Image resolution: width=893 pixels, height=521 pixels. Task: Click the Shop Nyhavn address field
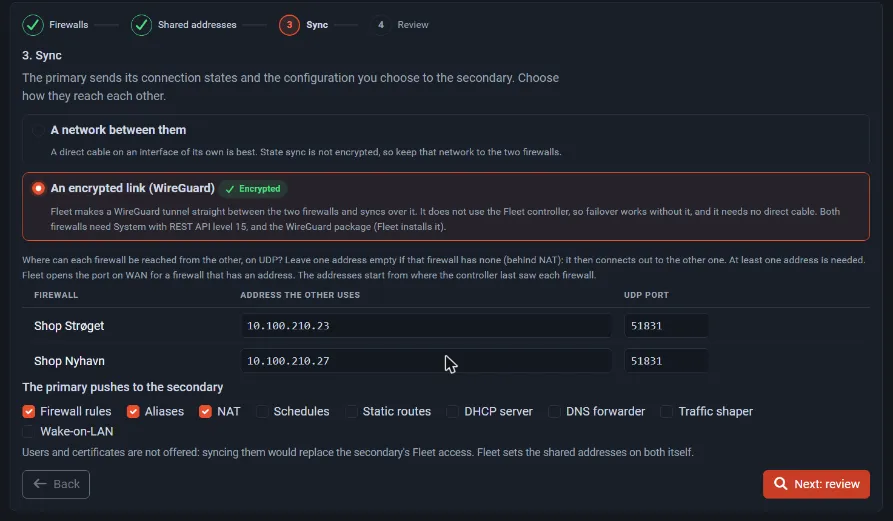point(426,361)
